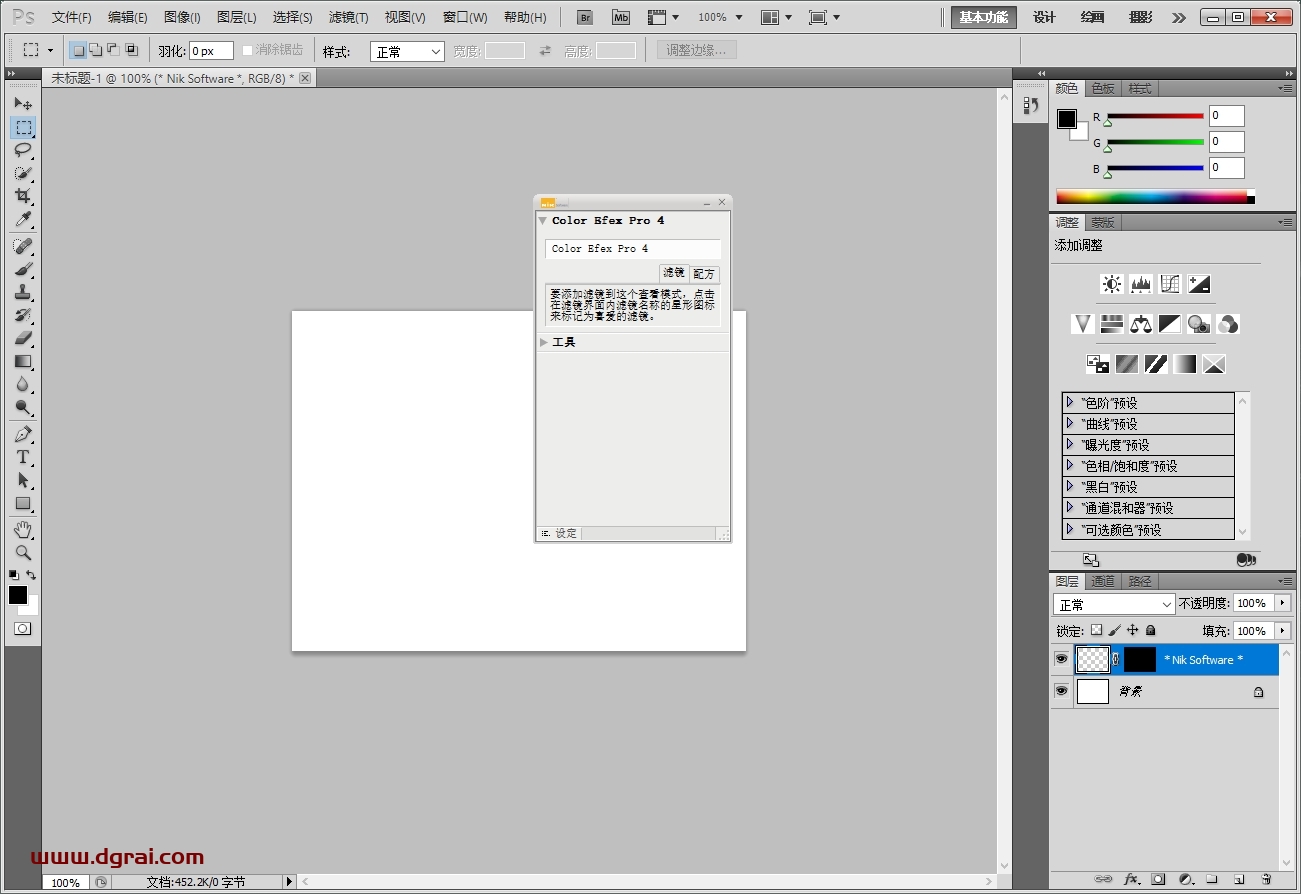Enable subtract from selection mode

click(x=113, y=50)
